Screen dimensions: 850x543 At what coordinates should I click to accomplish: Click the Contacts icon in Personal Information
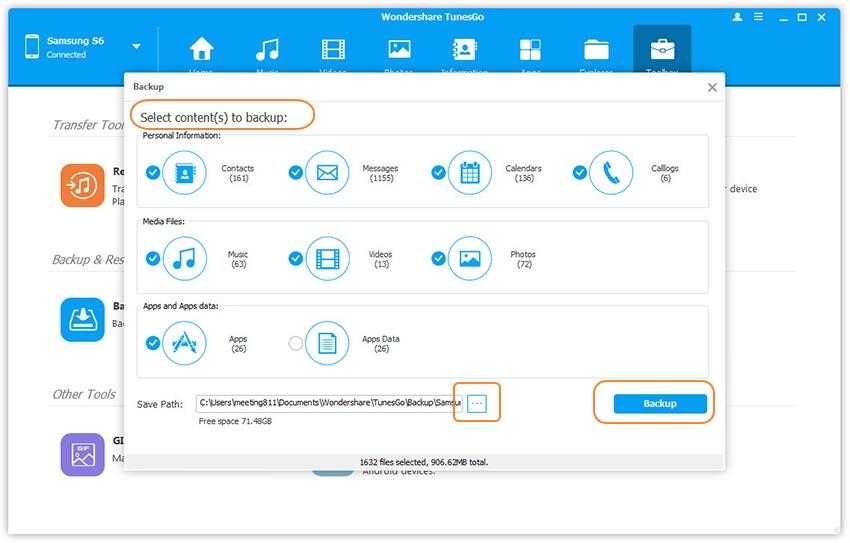tap(184, 172)
